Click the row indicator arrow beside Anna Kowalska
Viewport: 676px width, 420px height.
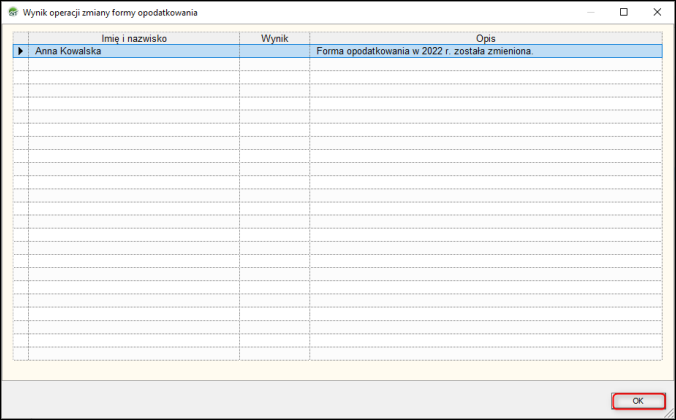pos(21,51)
